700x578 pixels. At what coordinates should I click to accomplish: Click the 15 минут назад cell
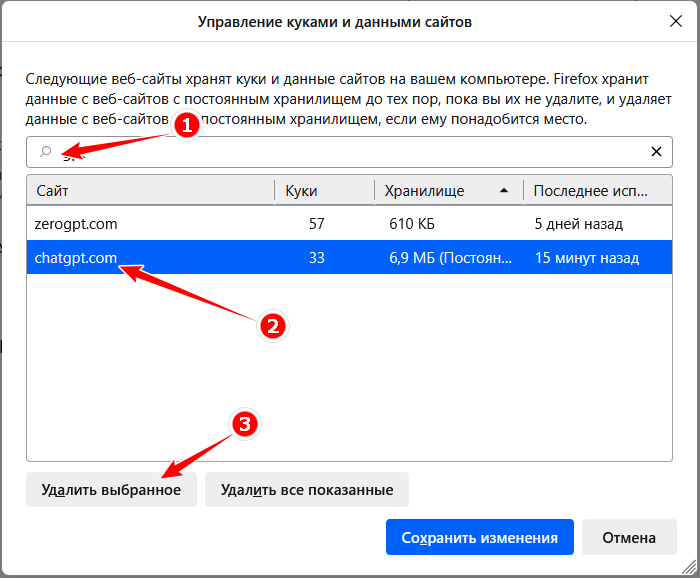pos(587,258)
